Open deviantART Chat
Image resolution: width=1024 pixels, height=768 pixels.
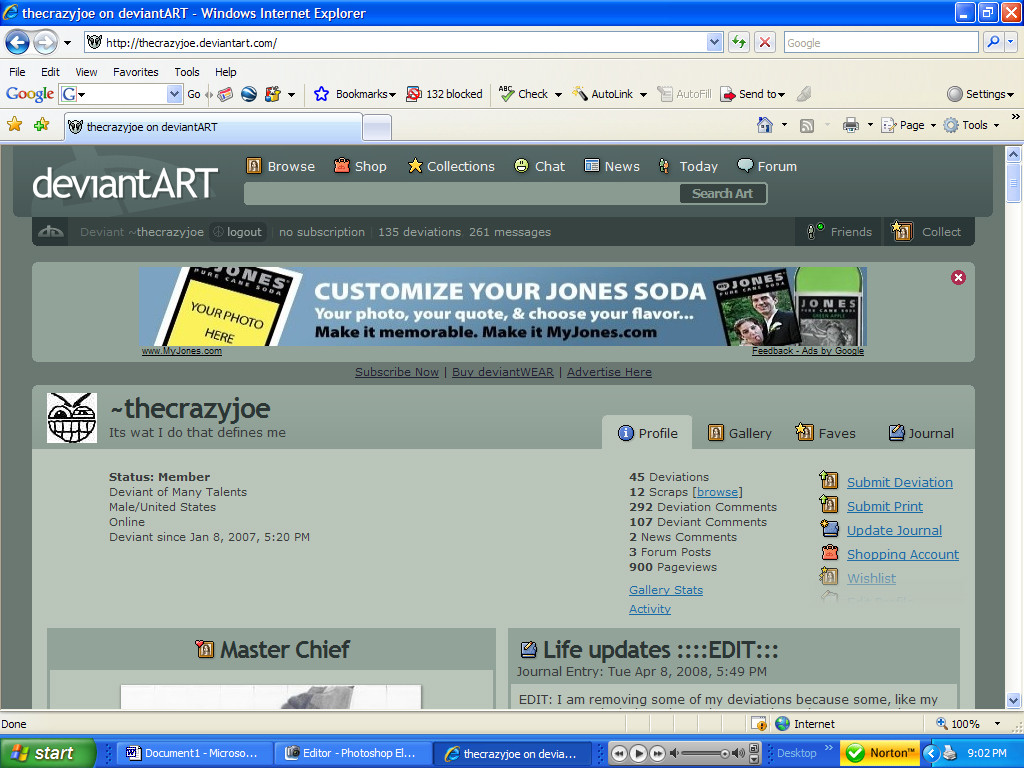click(x=539, y=166)
